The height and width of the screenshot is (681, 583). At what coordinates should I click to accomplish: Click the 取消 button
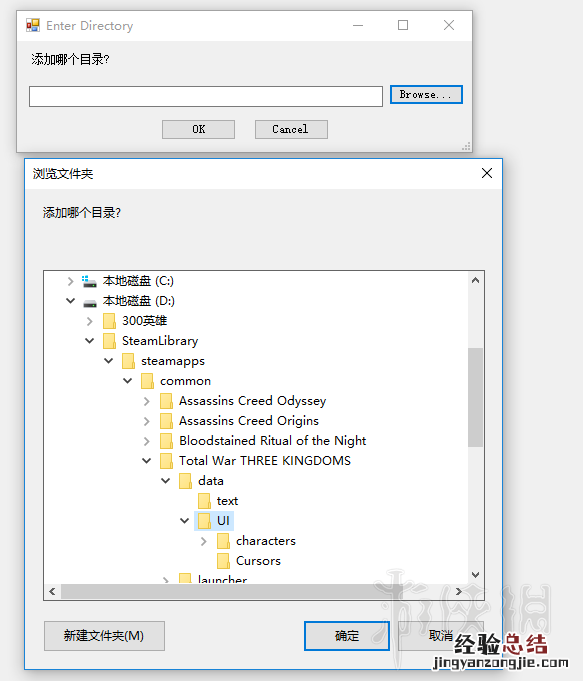[x=441, y=636]
